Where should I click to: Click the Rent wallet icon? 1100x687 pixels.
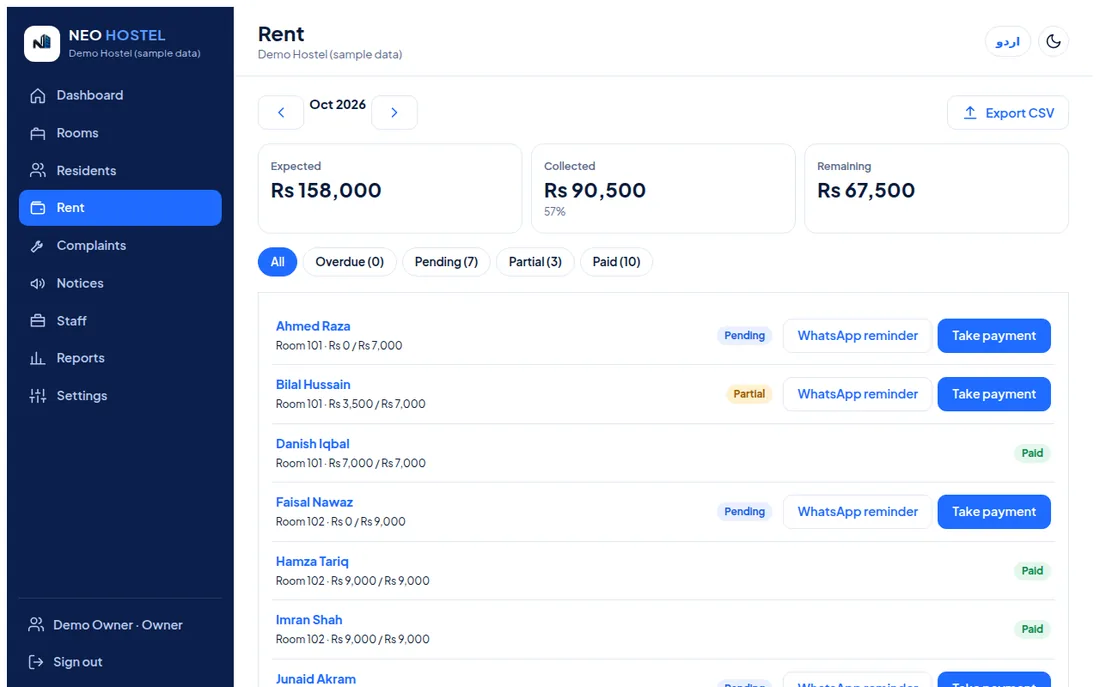point(38,208)
